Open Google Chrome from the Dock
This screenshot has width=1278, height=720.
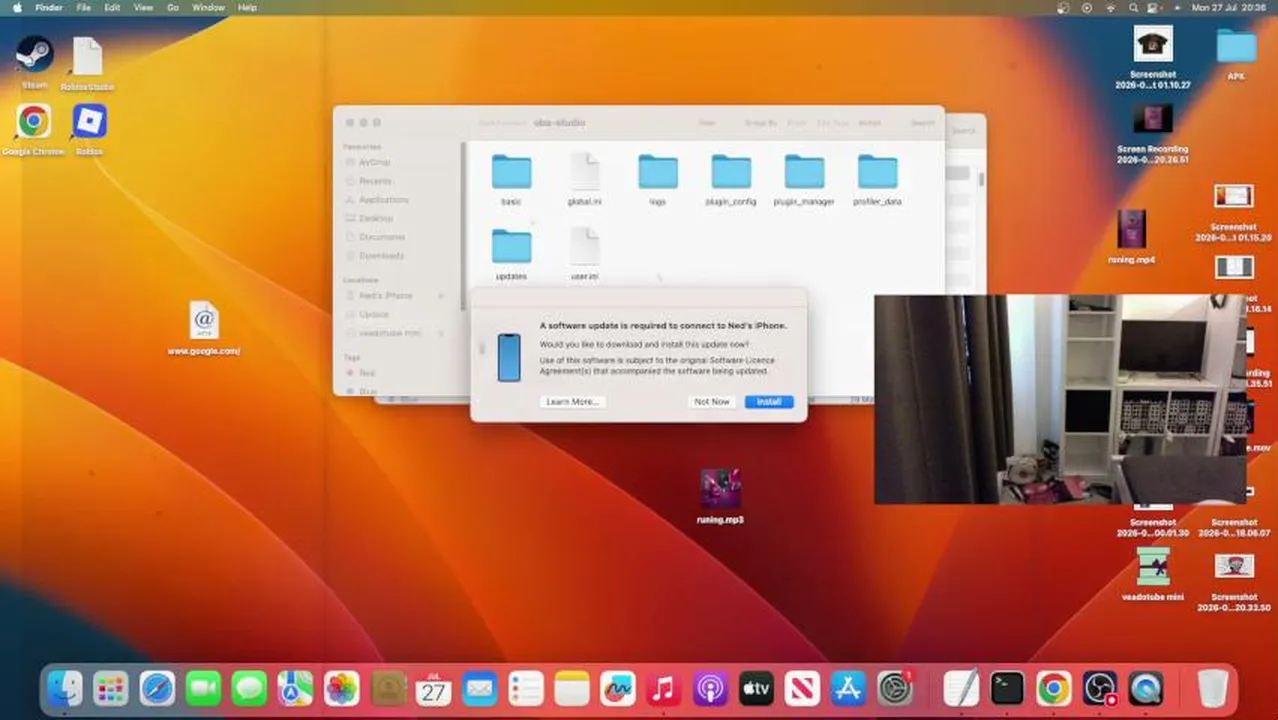(1053, 688)
